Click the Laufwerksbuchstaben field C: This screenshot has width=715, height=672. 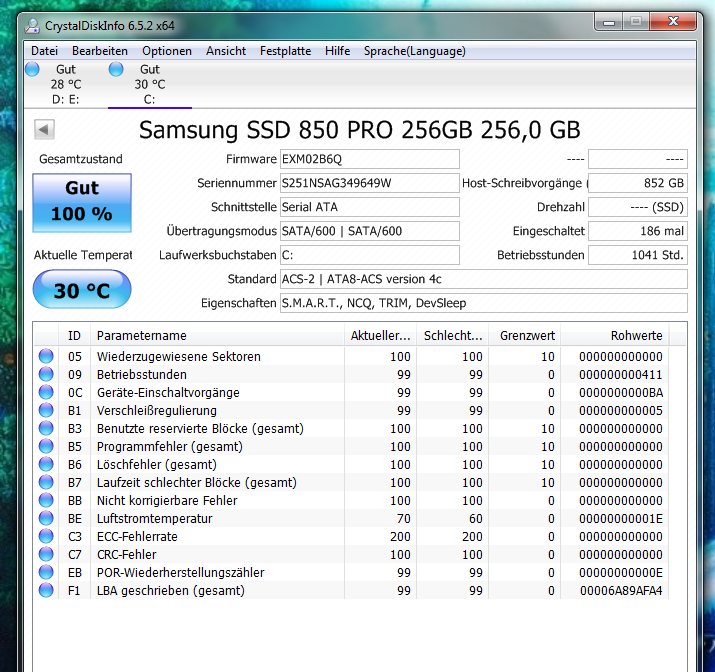369,255
